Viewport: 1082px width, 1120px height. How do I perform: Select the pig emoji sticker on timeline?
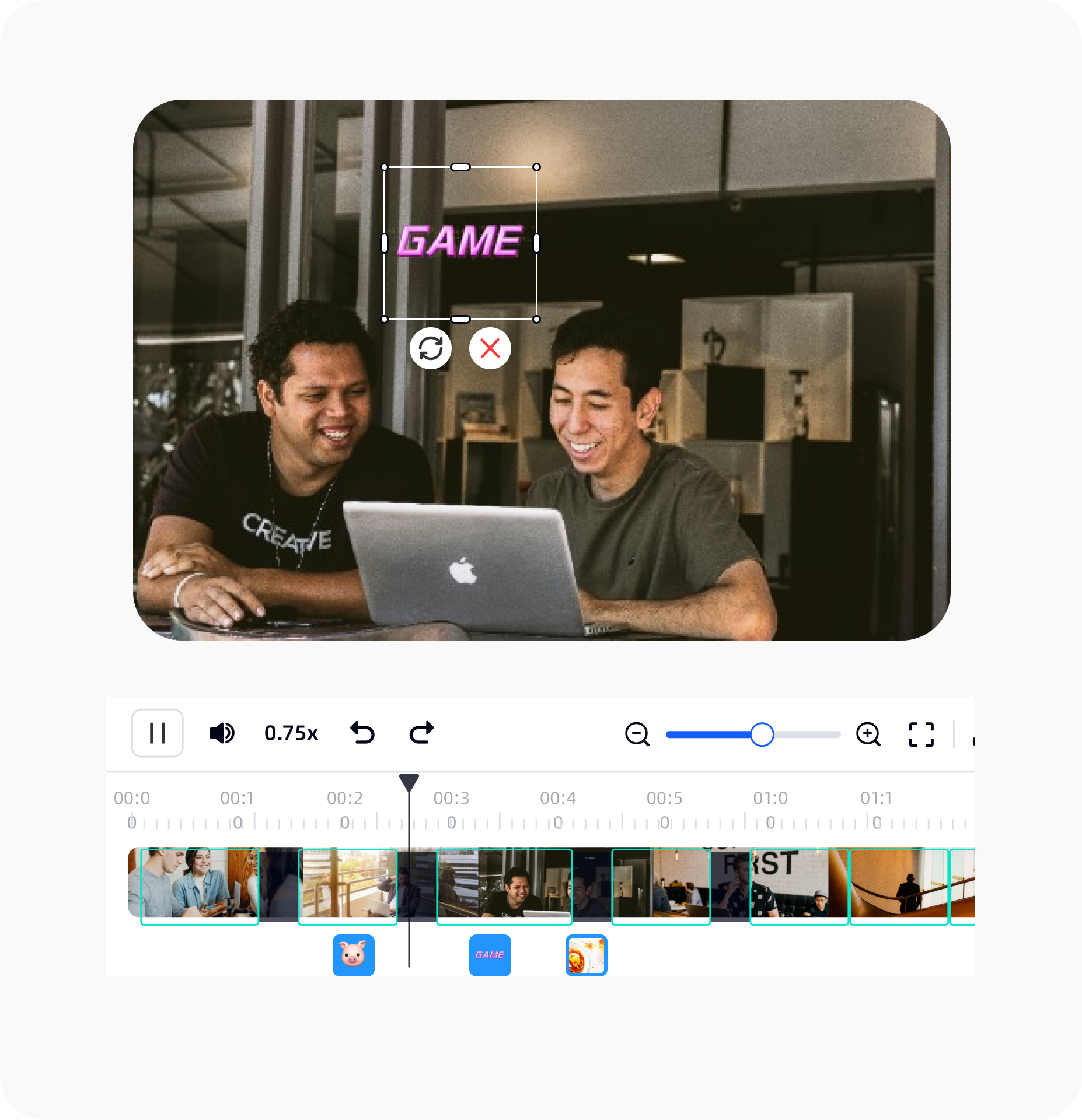tap(354, 956)
